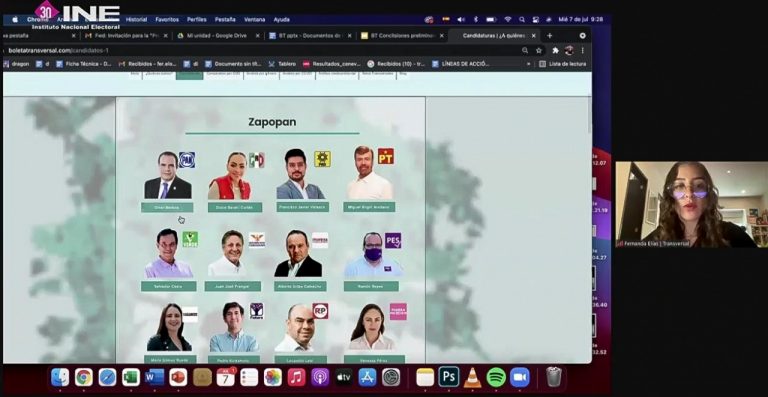Click the Partido Verde logo
Viewport: 768px width, 397px height.
click(190, 239)
